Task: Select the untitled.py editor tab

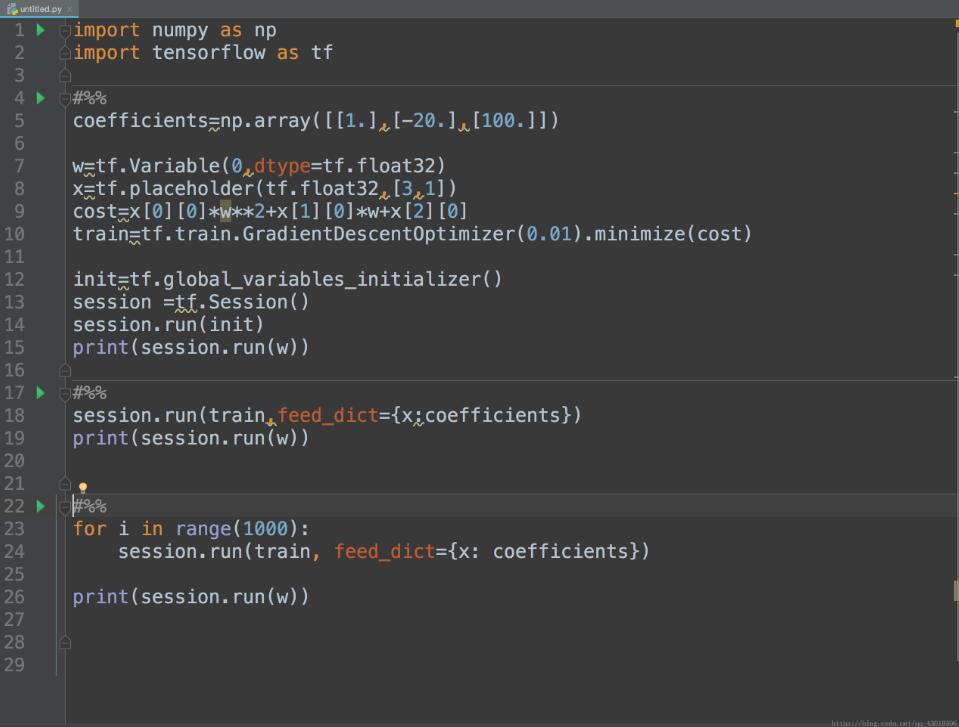Action: click(x=39, y=9)
